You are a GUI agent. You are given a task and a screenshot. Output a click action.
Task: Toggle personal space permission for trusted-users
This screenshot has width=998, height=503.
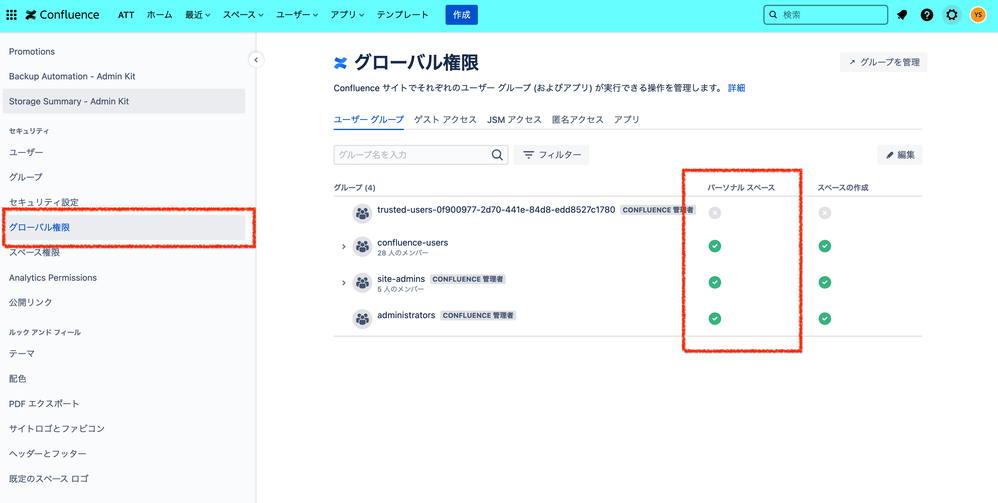pos(715,213)
